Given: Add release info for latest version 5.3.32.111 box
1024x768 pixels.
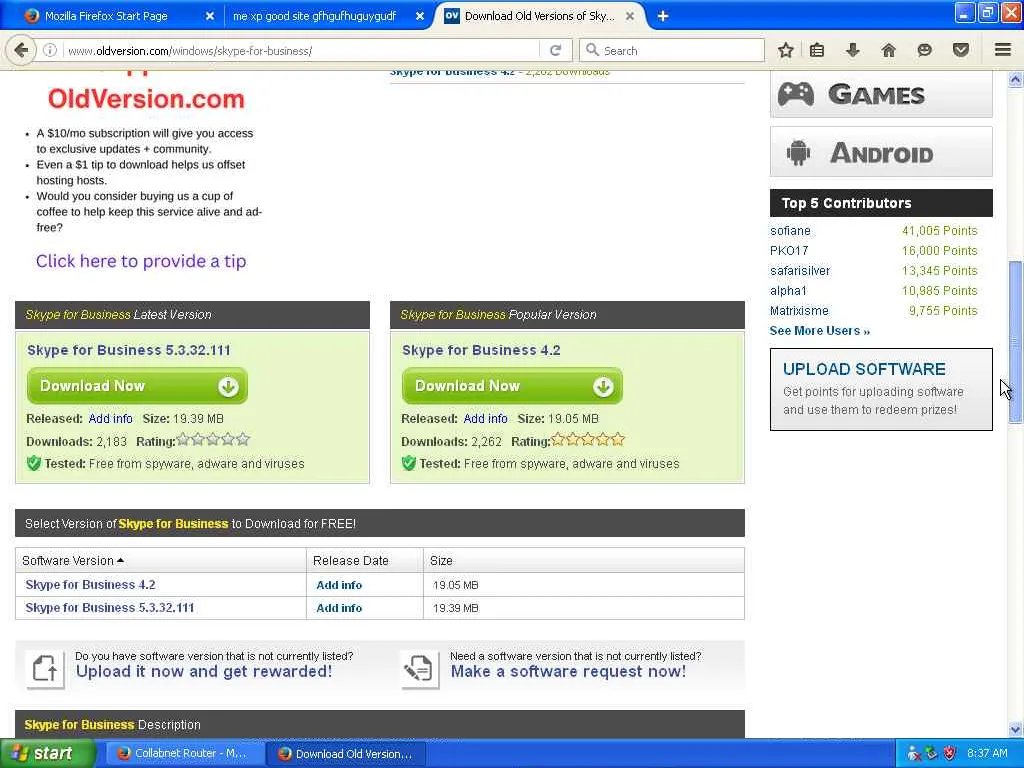Looking at the screenshot, I should 110,419.
